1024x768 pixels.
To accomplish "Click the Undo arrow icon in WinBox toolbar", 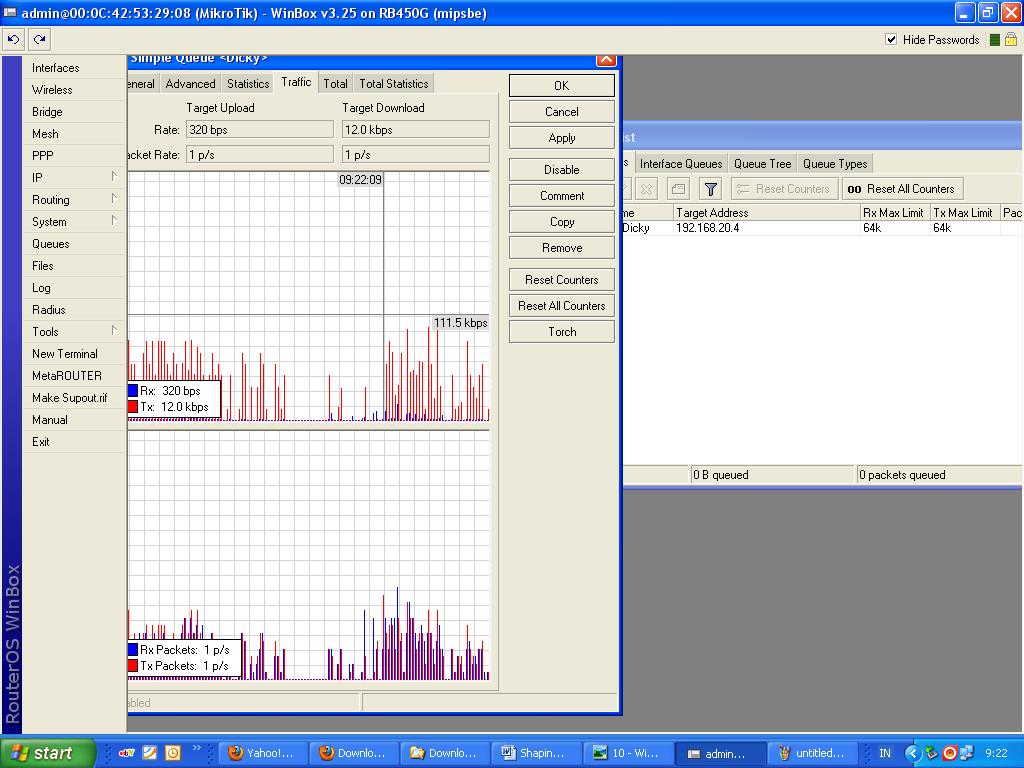I will 13,40.
